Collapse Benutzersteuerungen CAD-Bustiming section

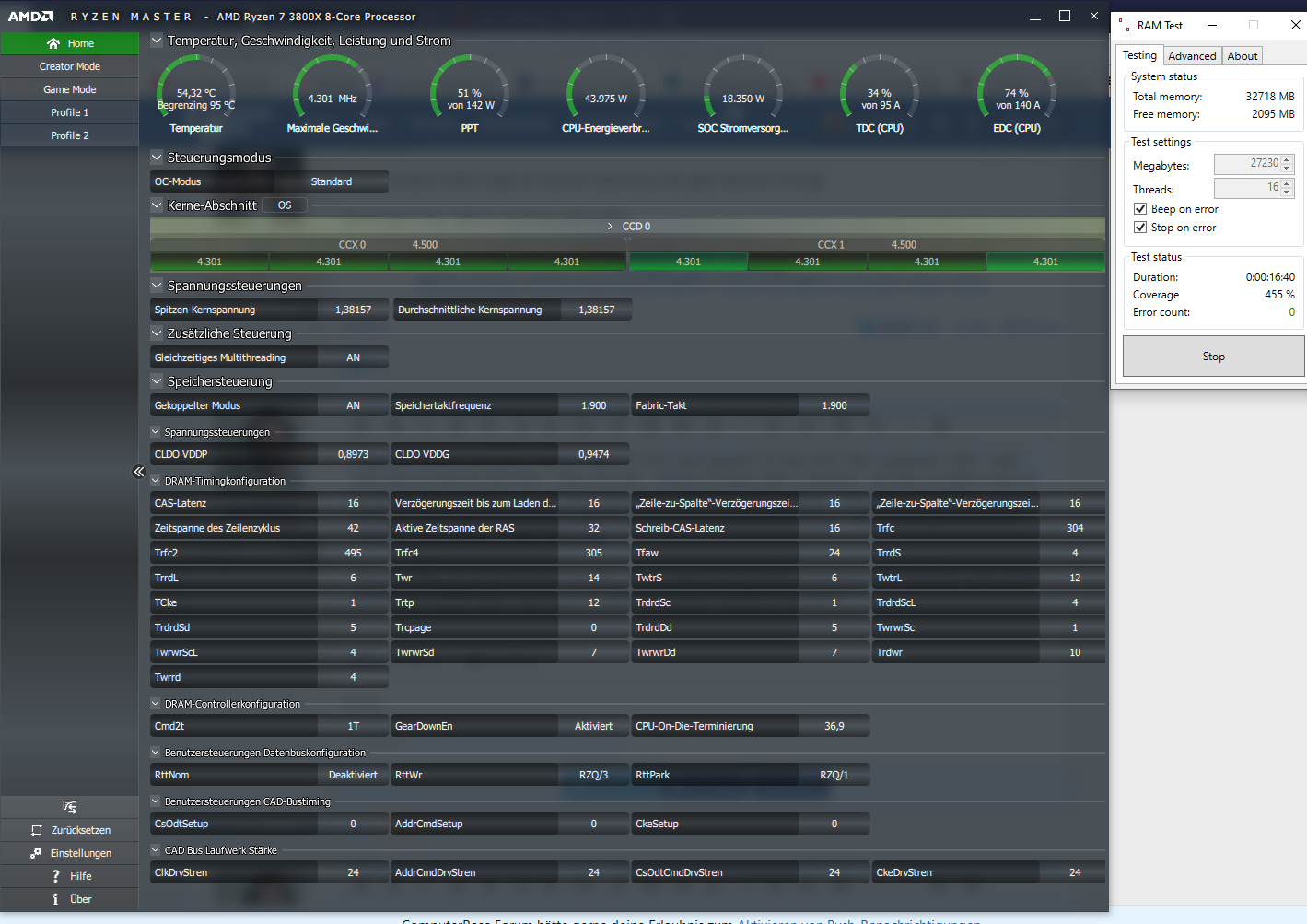pyautogui.click(x=156, y=801)
